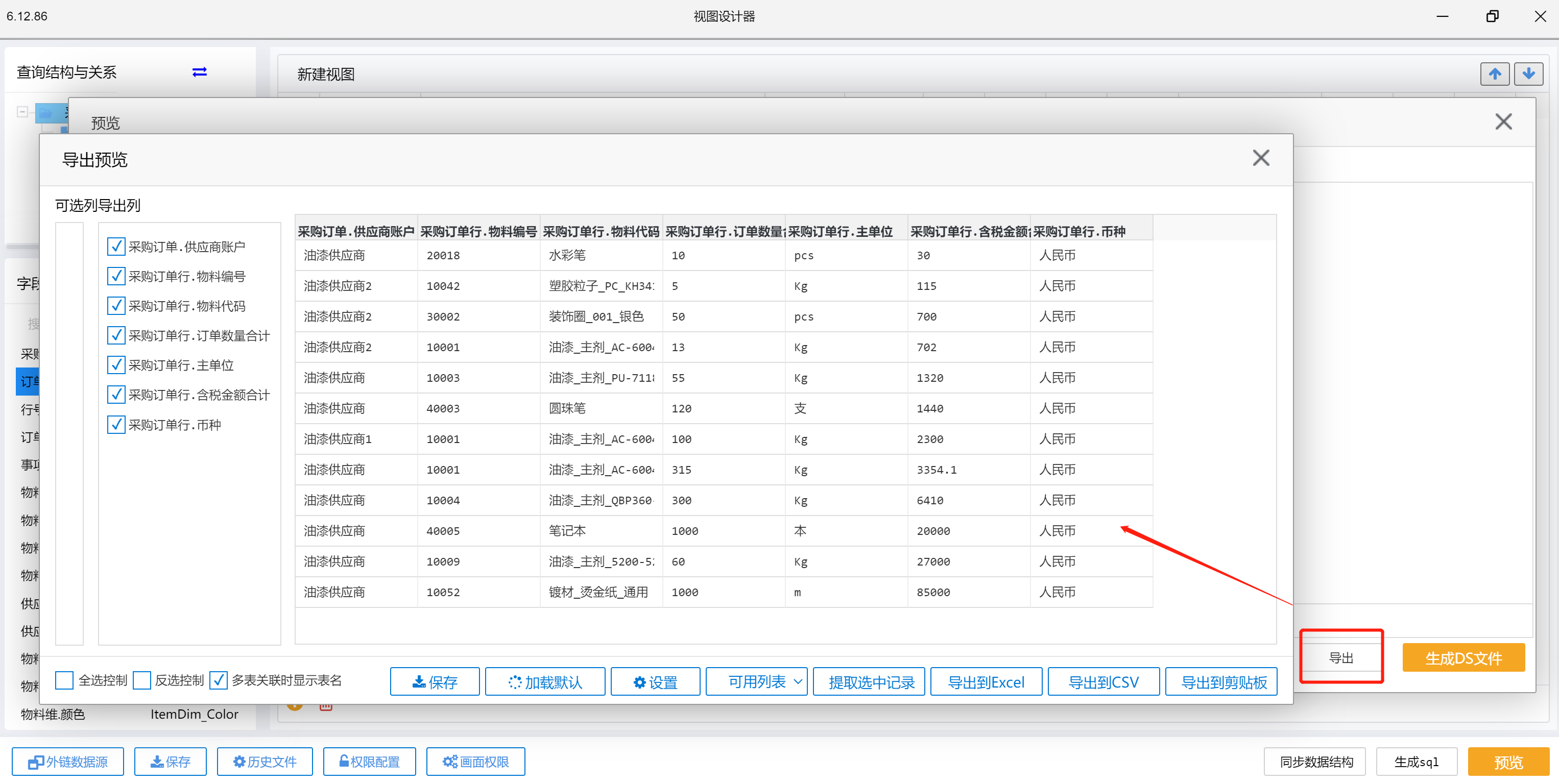Disable 多表关联时显示表名 checkbox
Screen dimensions: 1559x784
click(219, 680)
